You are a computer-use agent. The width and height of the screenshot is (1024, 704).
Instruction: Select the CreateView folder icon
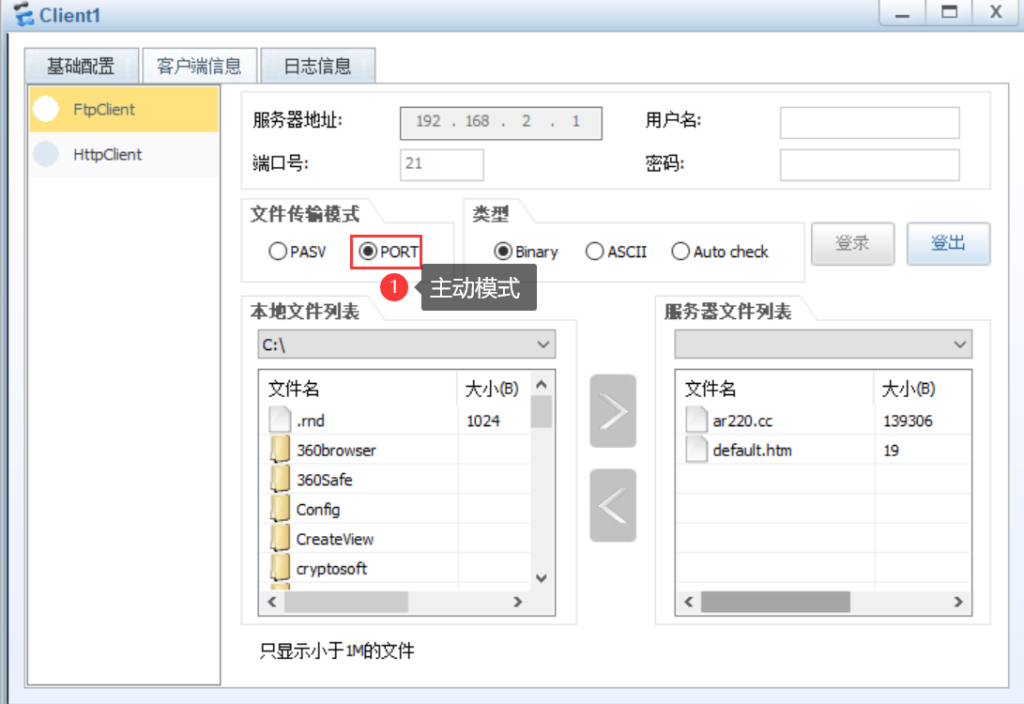[280, 539]
